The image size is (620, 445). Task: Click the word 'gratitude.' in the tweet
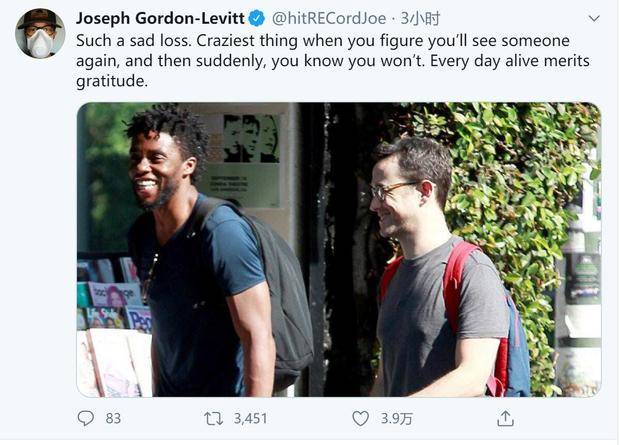pos(112,81)
